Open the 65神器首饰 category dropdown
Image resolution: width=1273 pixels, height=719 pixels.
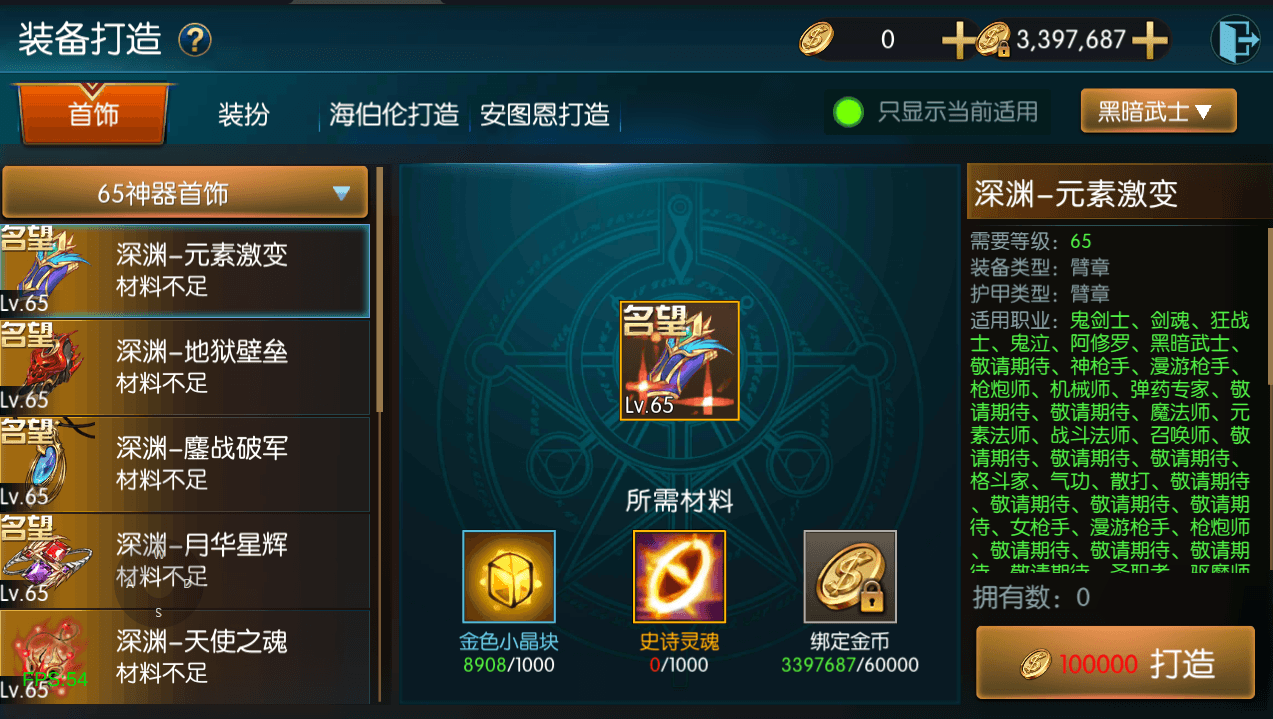pyautogui.click(x=185, y=192)
